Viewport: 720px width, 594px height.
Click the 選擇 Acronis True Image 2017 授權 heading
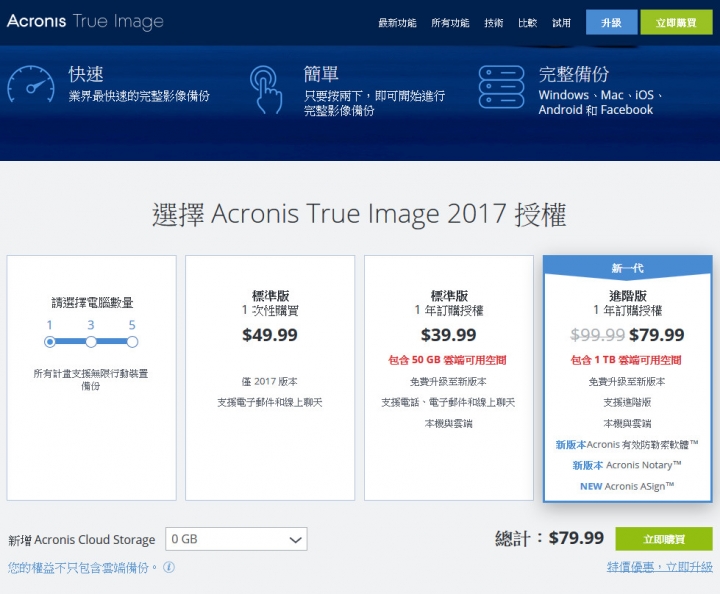[x=359, y=214]
